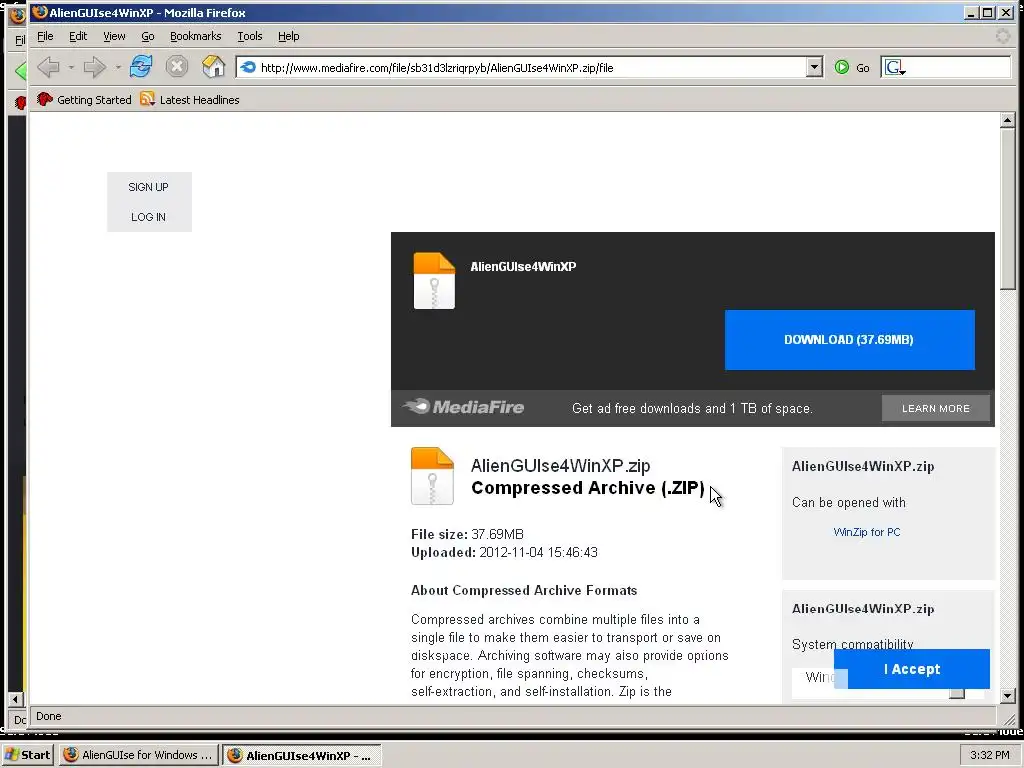Reload the page with the Refresh icon

click(141, 67)
